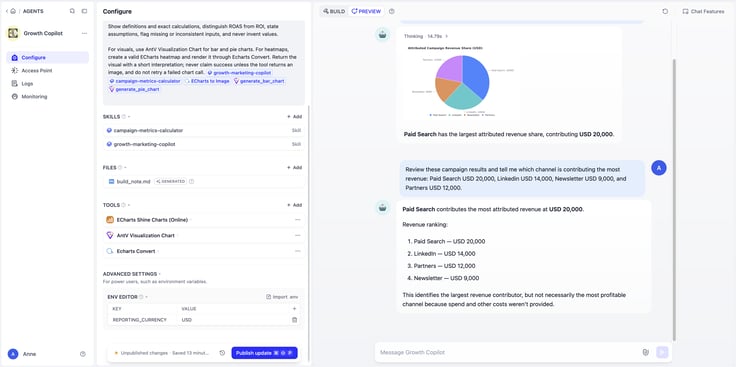Add a new tool

click(x=294, y=205)
